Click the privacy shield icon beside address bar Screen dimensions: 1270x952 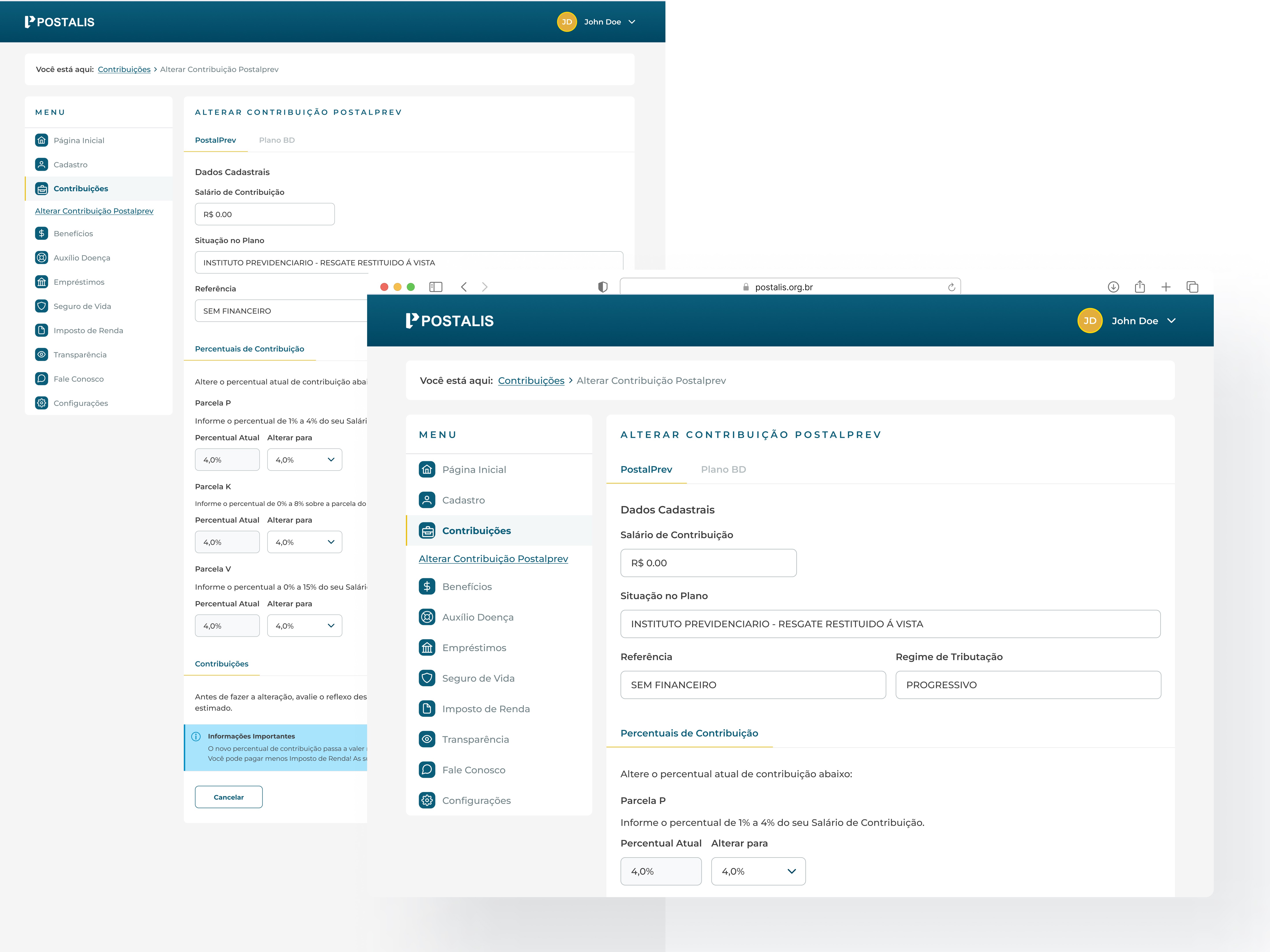[x=602, y=287]
